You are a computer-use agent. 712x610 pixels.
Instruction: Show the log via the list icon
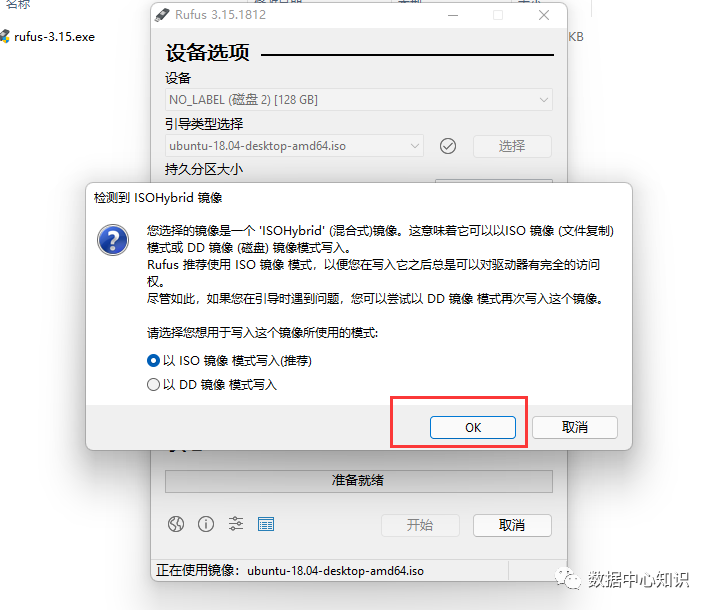click(266, 524)
